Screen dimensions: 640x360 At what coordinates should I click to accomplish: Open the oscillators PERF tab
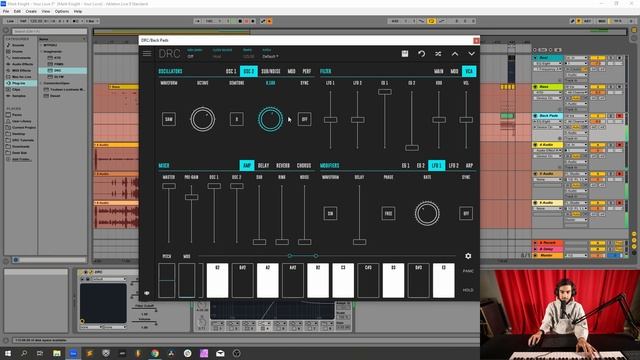[x=307, y=71]
